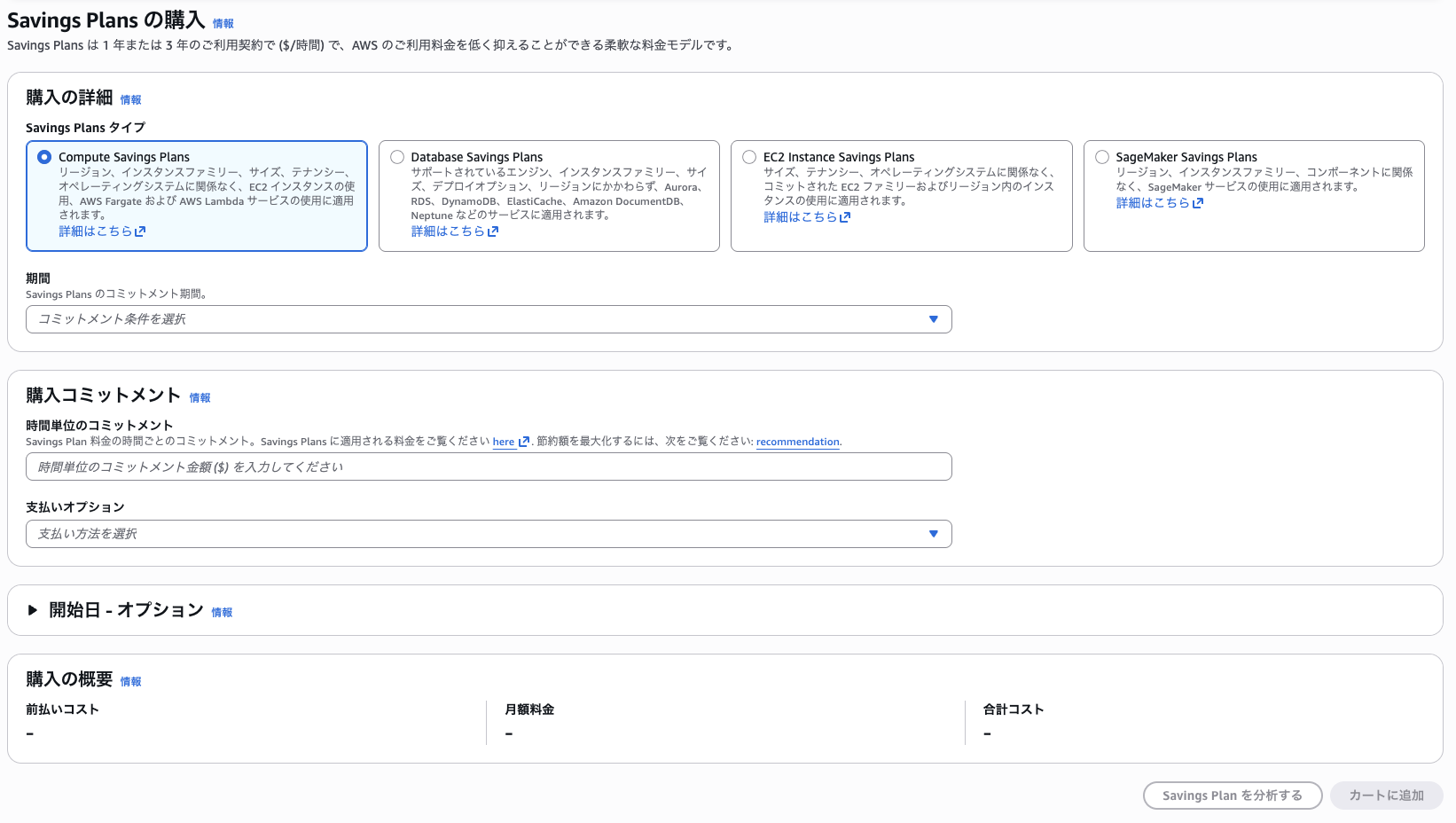The width and height of the screenshot is (1456, 823).
Task: Expand the 開始日 - オプション section
Action: [x=32, y=610]
